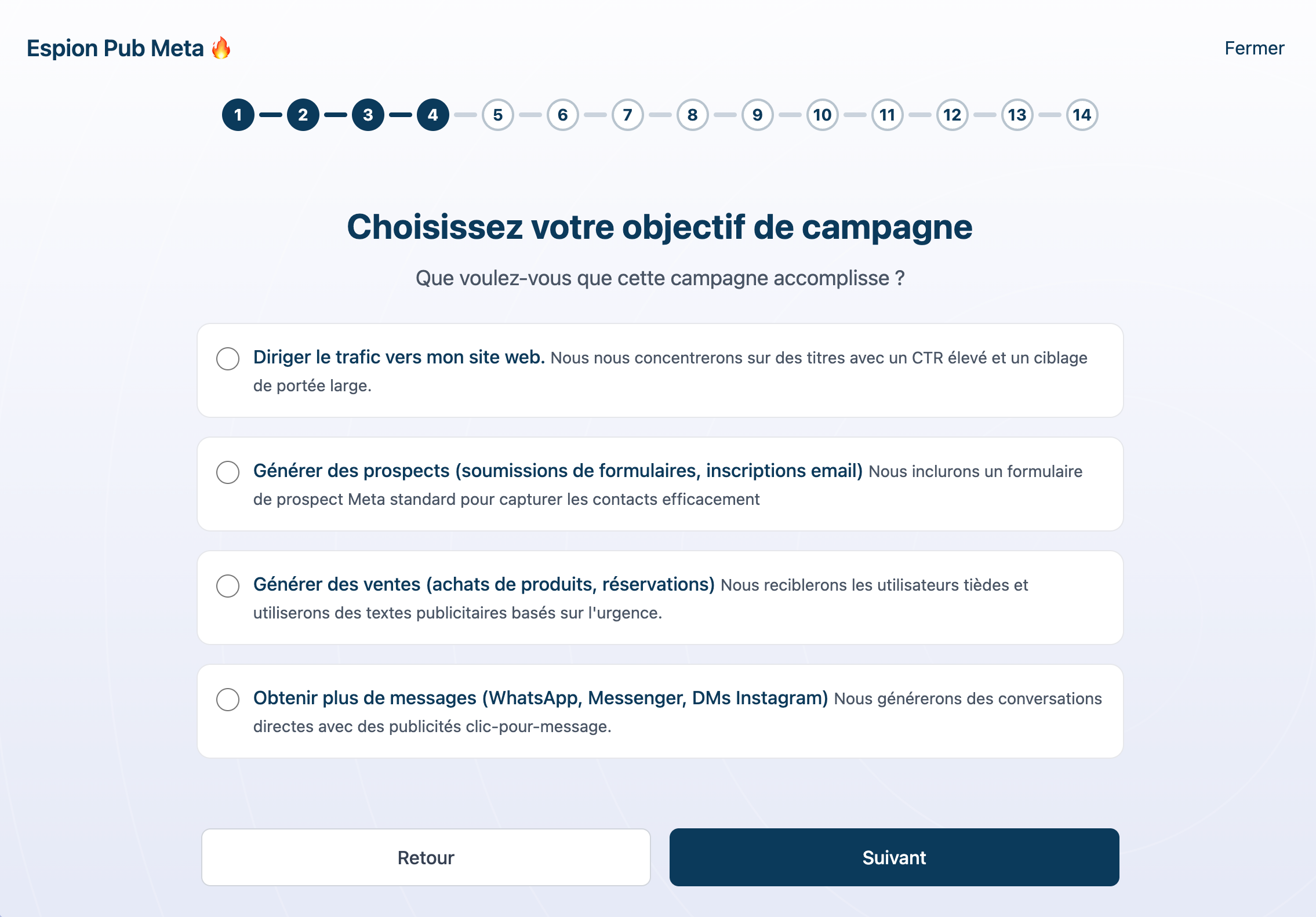
Task: Choose the lead generation radio option
Action: pos(228,472)
